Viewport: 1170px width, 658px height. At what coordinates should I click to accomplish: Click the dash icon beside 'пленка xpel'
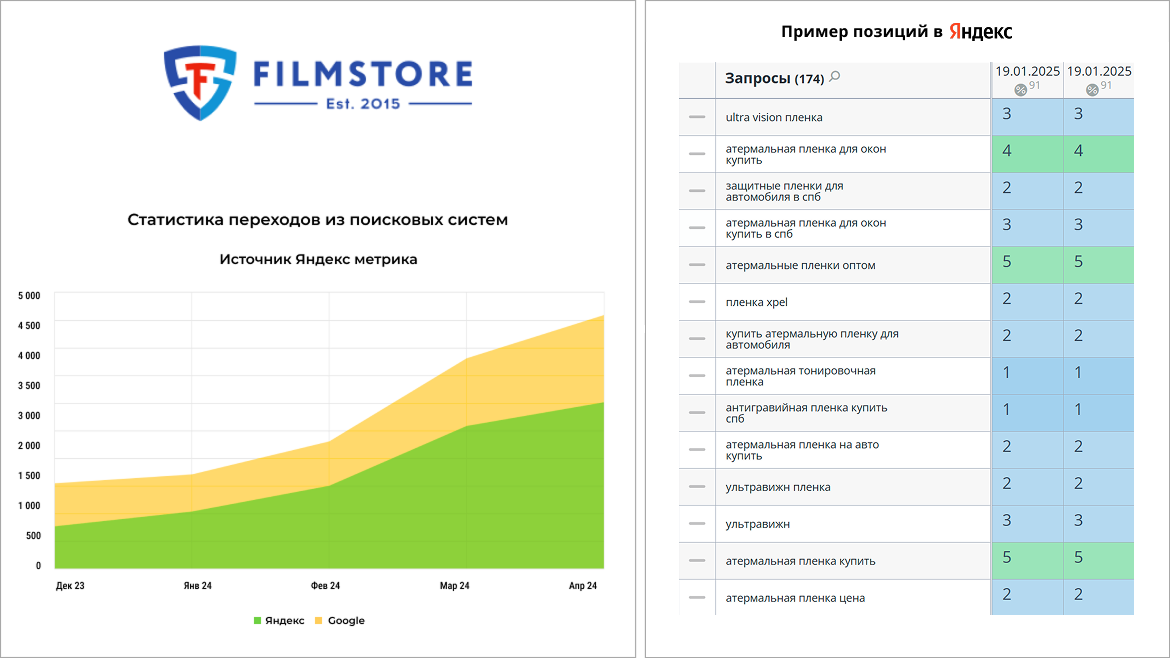[697, 301]
